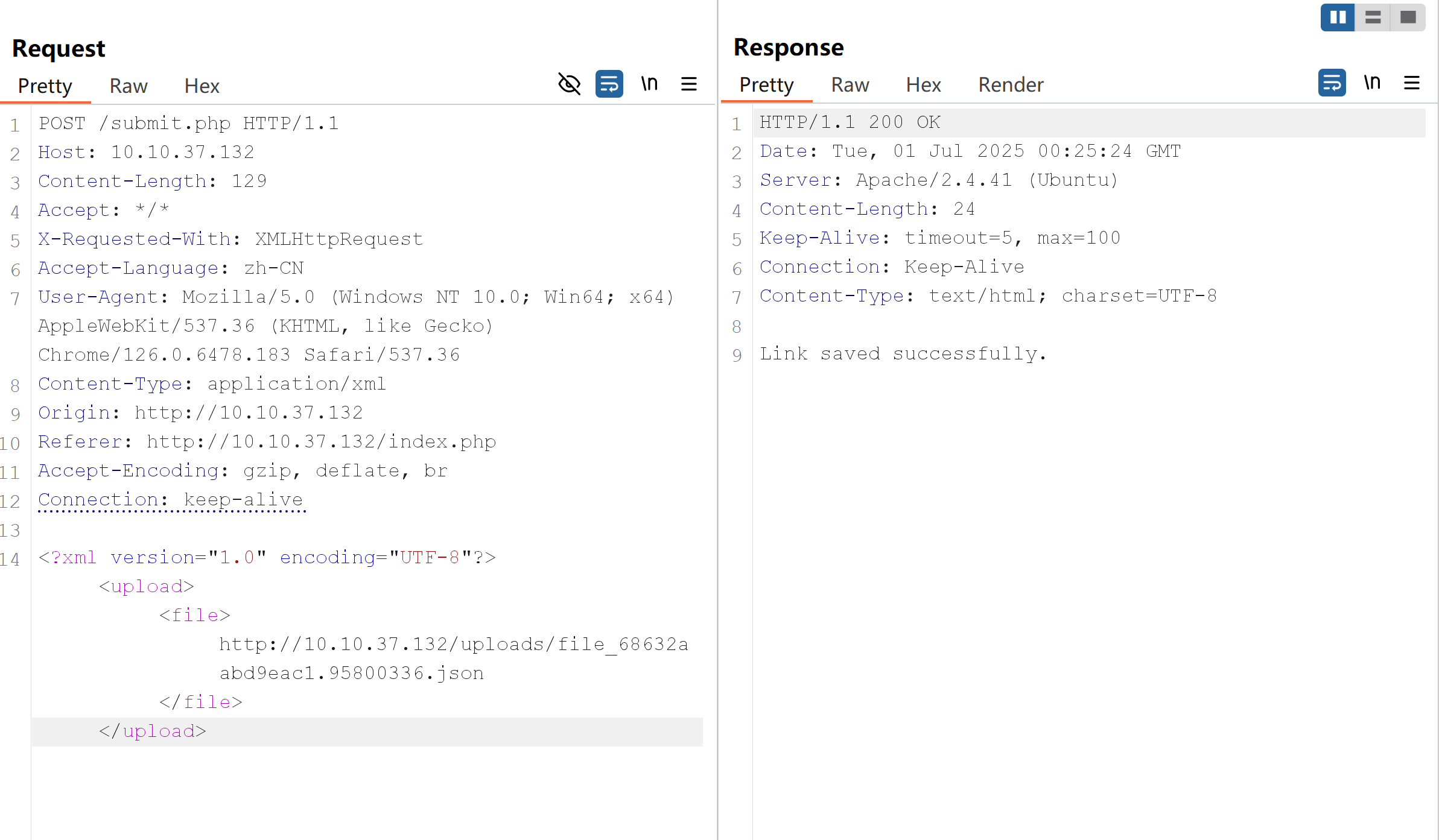Screen dimensions: 1439x840
Task: Switch to Hex view of the Response
Action: pyautogui.click(x=923, y=85)
